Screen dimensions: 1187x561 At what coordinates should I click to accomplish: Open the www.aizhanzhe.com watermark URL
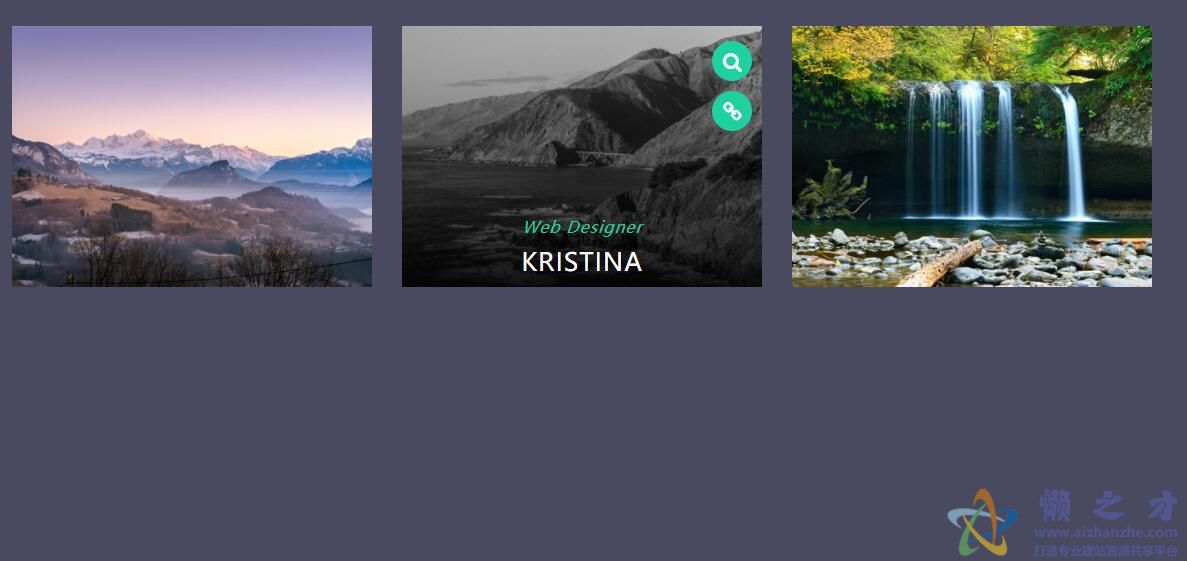click(1106, 533)
